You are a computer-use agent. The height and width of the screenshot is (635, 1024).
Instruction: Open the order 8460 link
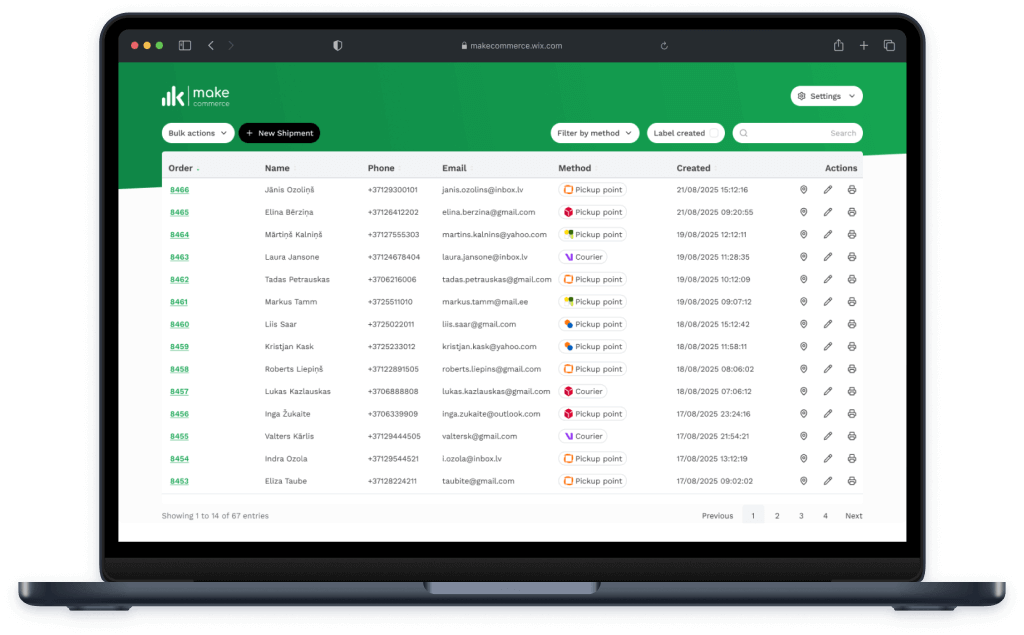point(179,324)
